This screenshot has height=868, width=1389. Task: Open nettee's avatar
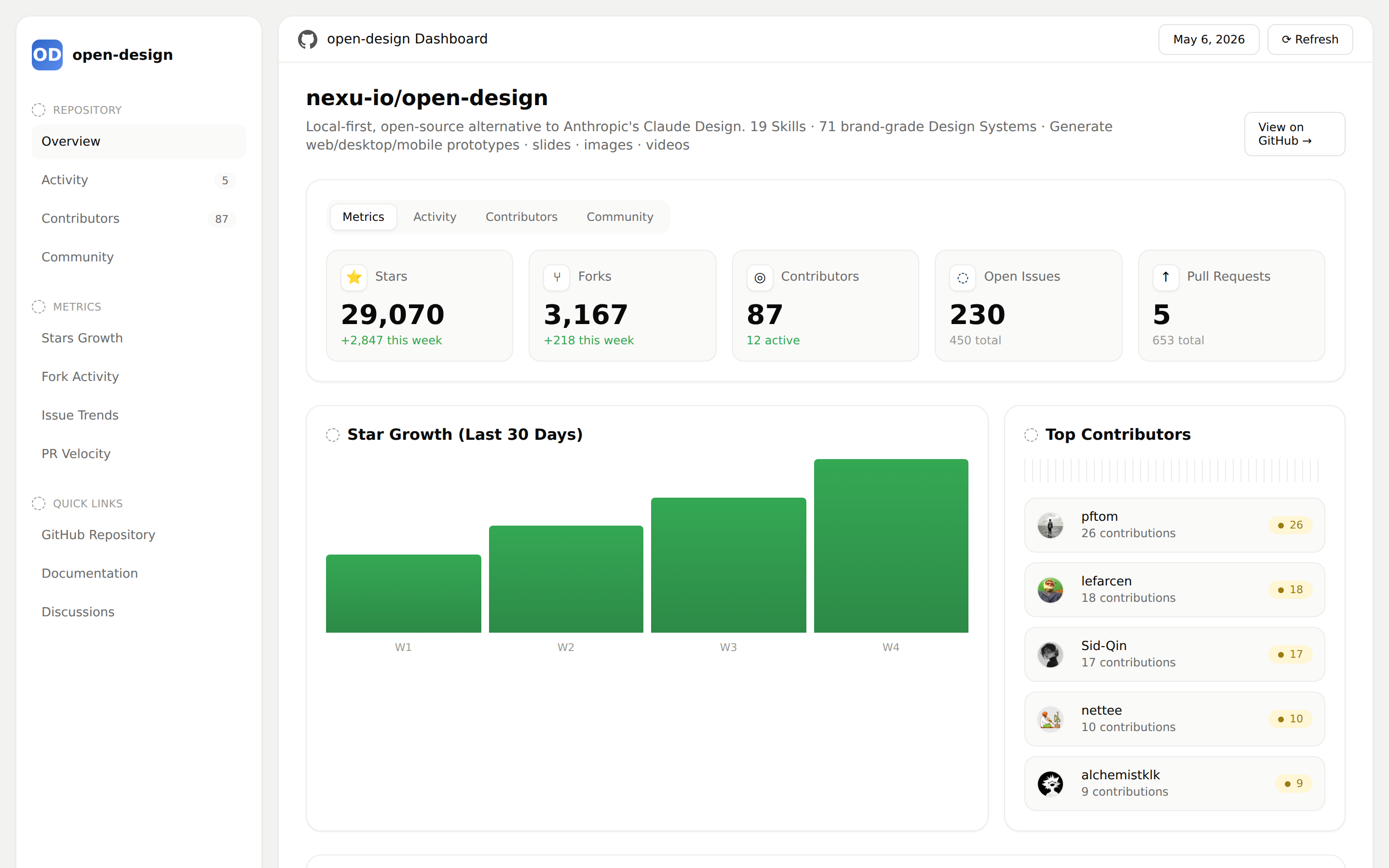(x=1050, y=719)
